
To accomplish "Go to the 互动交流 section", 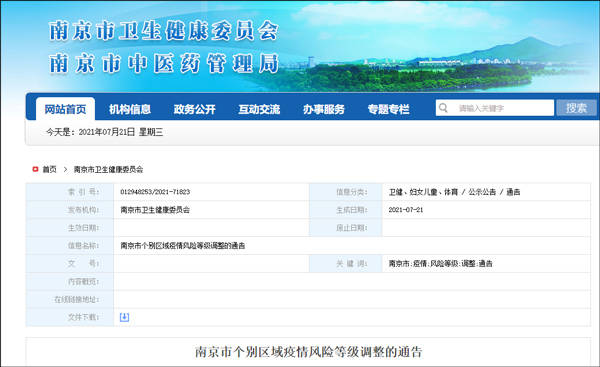I will point(259,109).
